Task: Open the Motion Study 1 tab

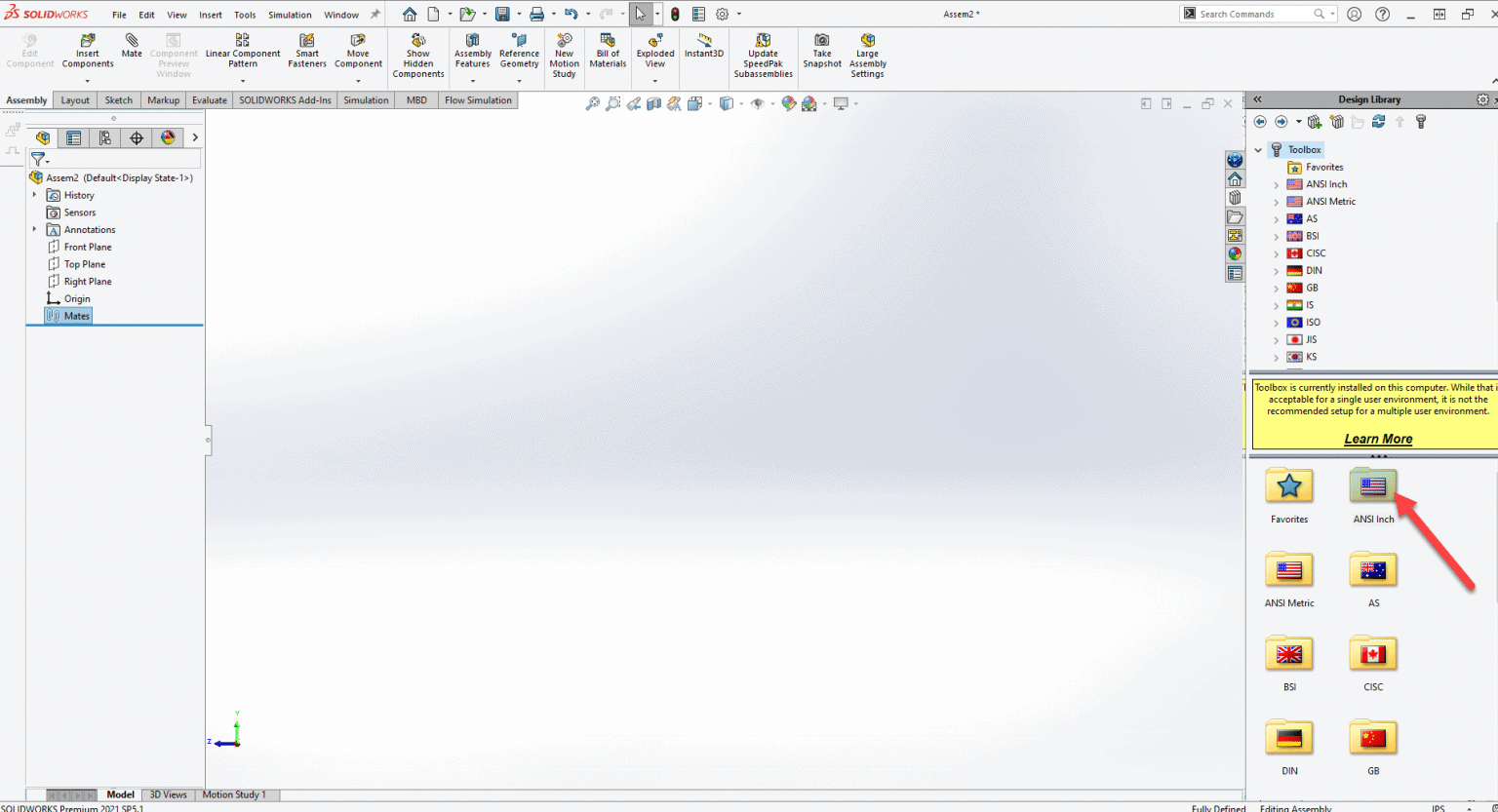Action: (x=234, y=794)
